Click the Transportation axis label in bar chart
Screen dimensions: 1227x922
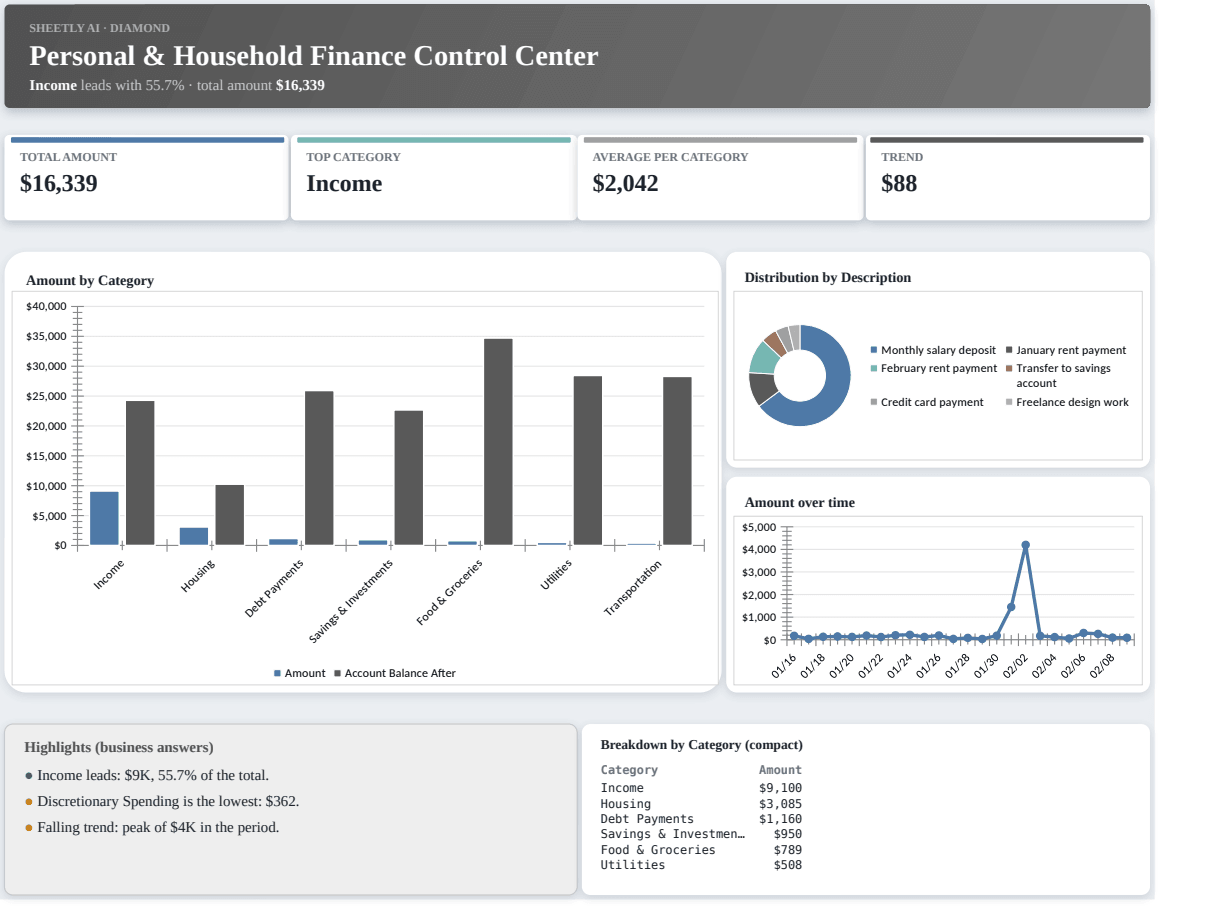pos(633,588)
